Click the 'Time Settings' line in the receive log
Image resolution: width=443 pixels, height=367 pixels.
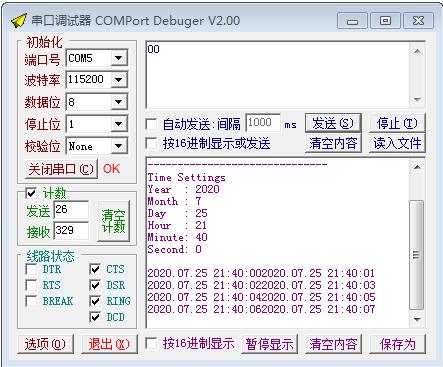pos(187,177)
